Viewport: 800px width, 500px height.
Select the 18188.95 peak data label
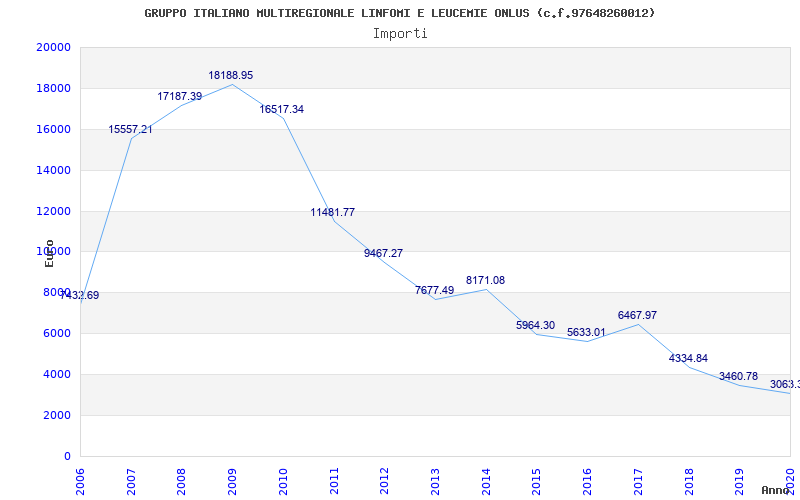tap(231, 76)
